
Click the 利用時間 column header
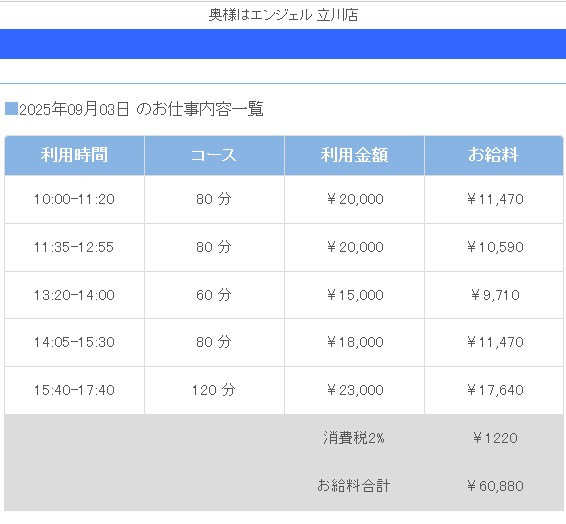pyautogui.click(x=74, y=156)
